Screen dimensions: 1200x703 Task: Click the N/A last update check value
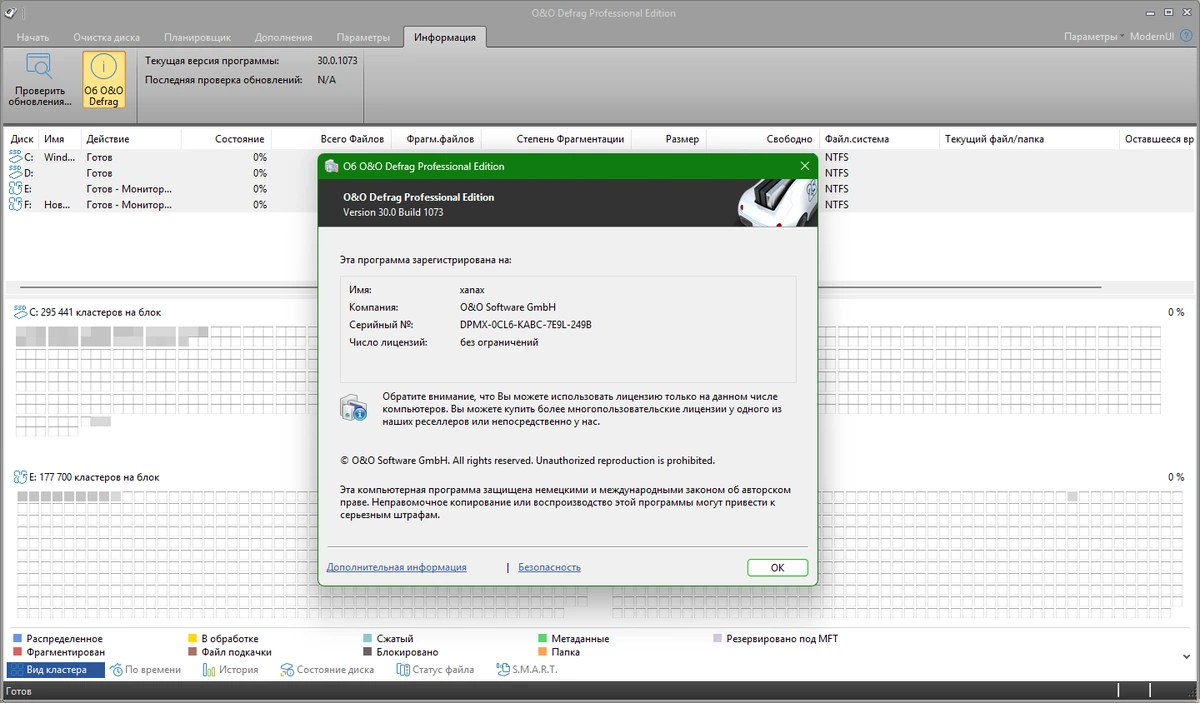pos(326,79)
